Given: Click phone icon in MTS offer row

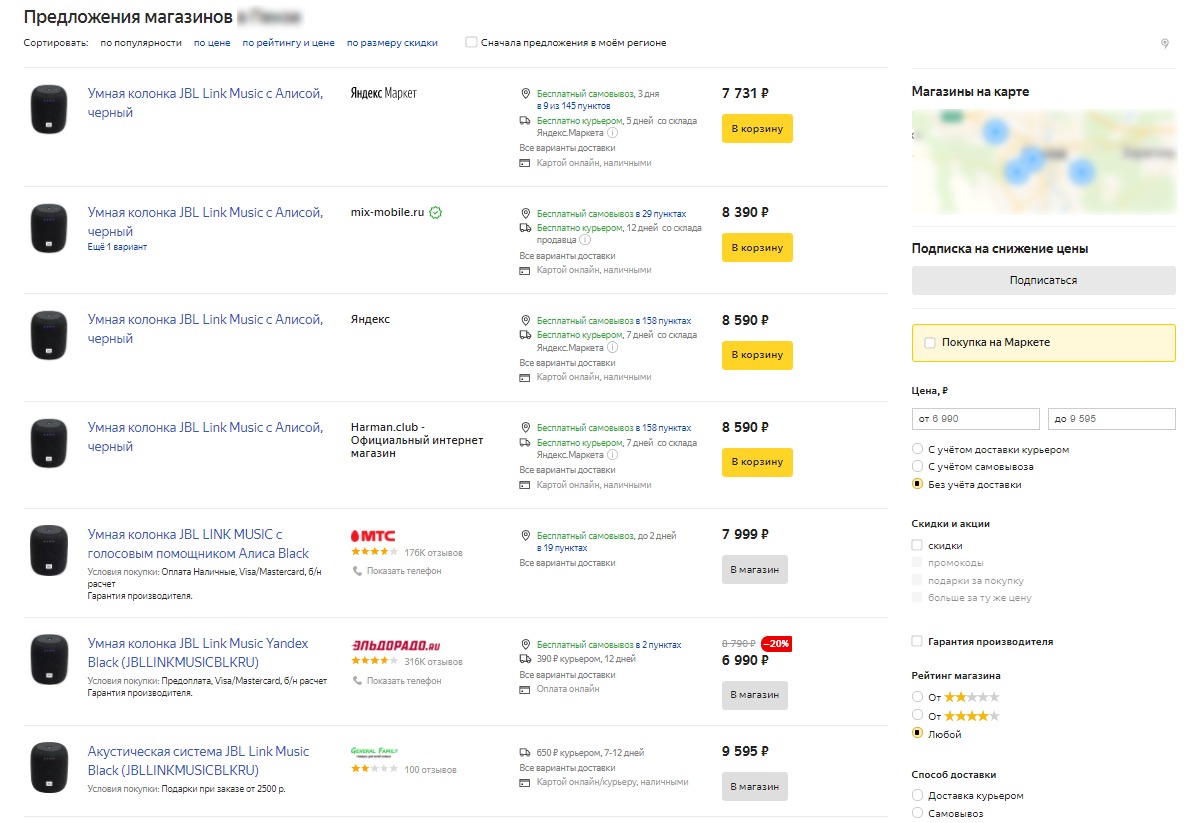Looking at the screenshot, I should [357, 571].
